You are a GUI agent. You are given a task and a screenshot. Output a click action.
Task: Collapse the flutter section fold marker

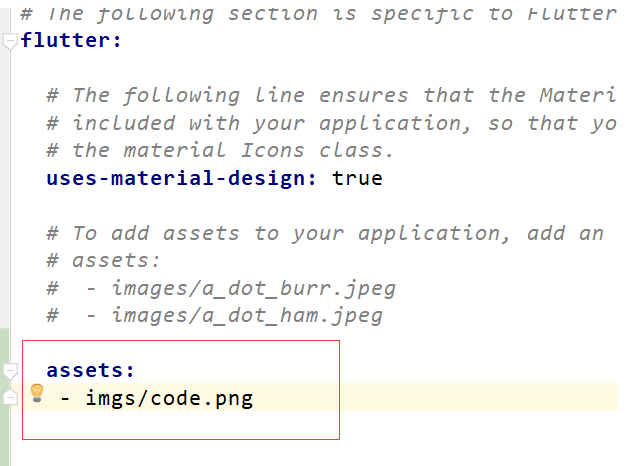[9, 42]
